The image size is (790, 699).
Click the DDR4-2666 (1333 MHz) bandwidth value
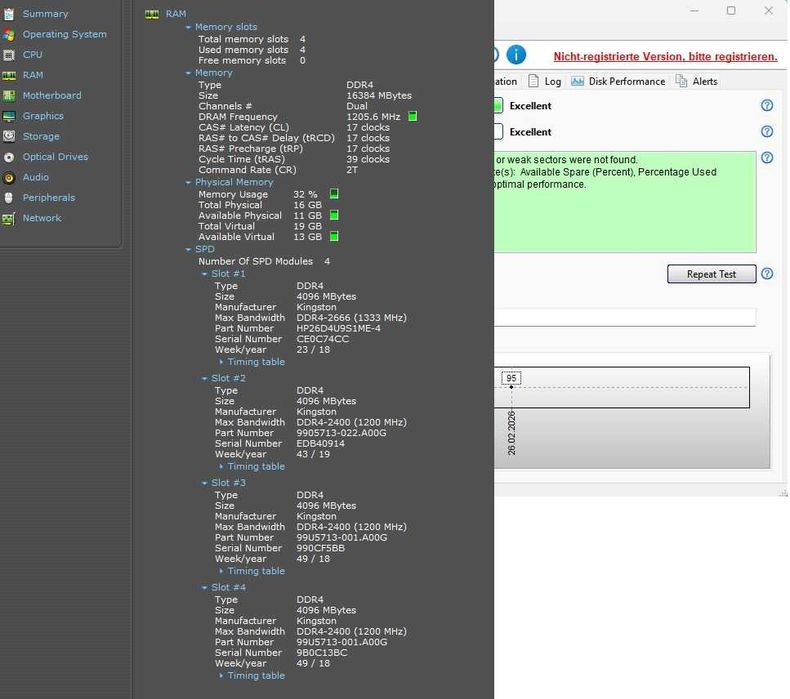[351, 318]
